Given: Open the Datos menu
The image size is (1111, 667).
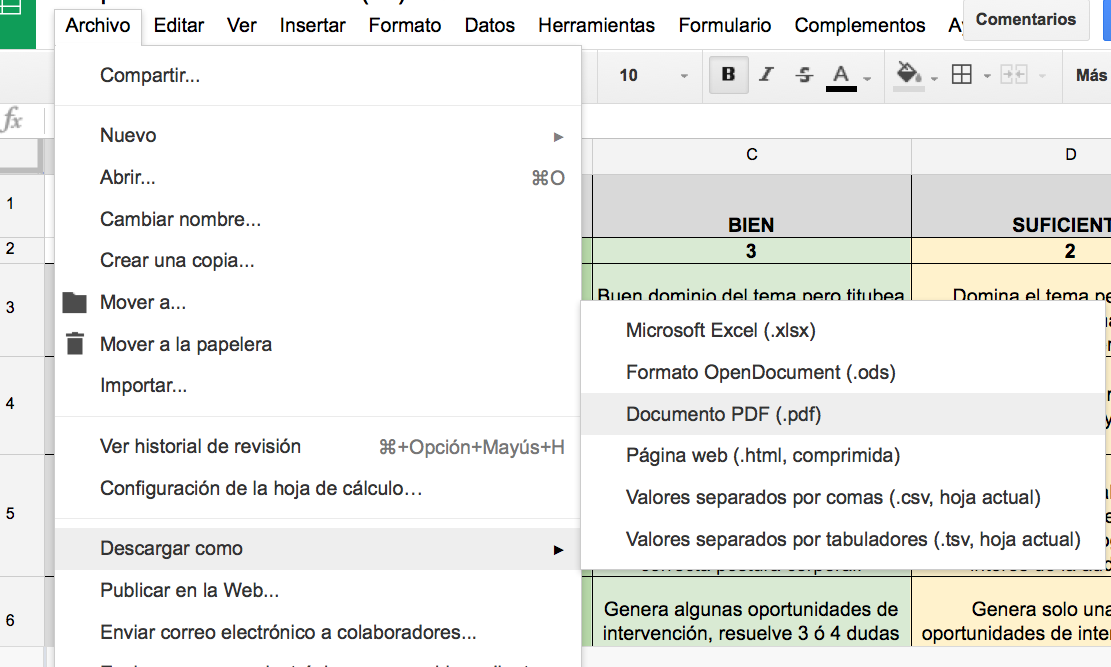Looking at the screenshot, I should tap(490, 26).
